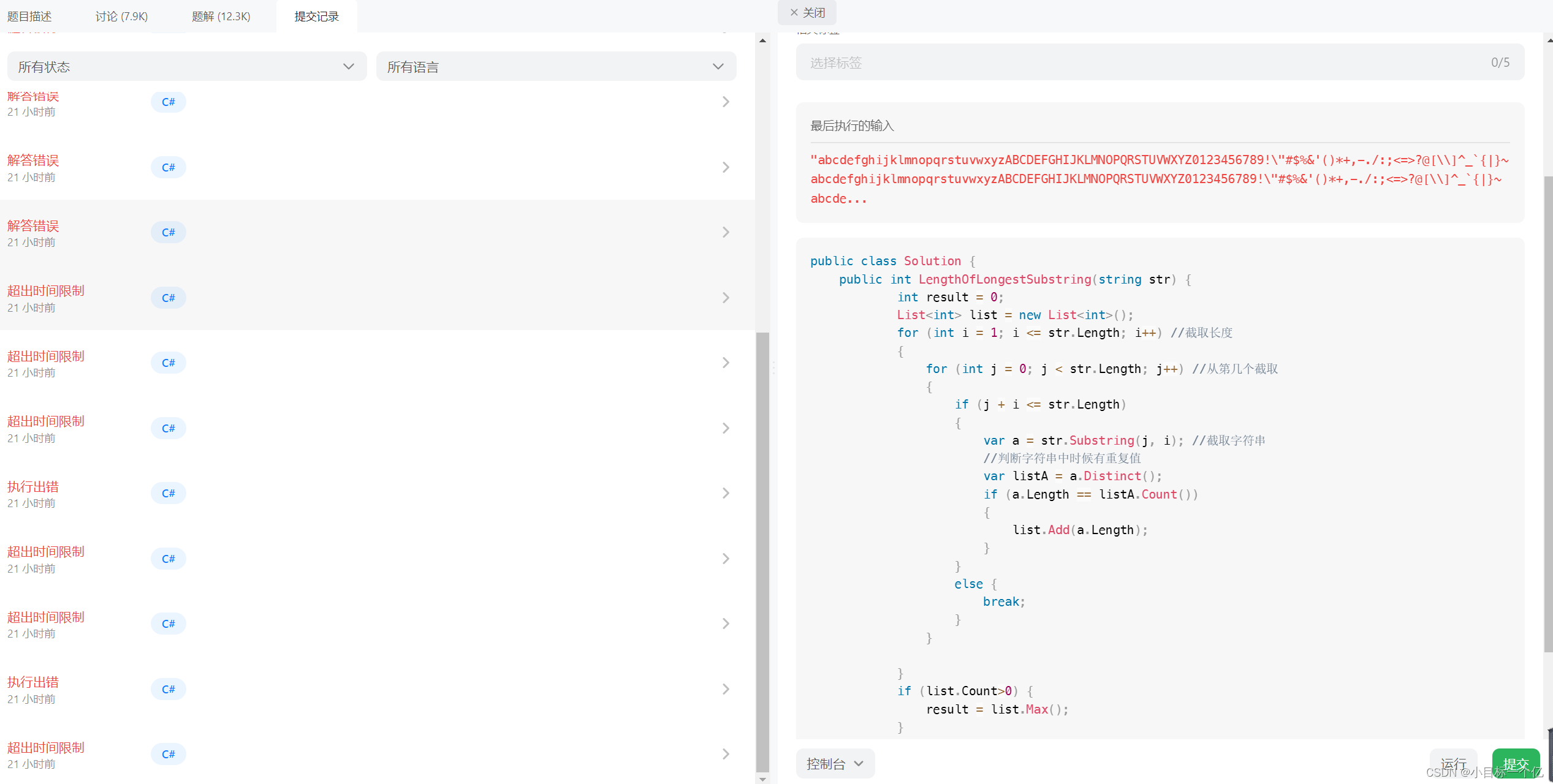Click the 运行 run button
This screenshot has width=1553, height=784.
(1452, 763)
